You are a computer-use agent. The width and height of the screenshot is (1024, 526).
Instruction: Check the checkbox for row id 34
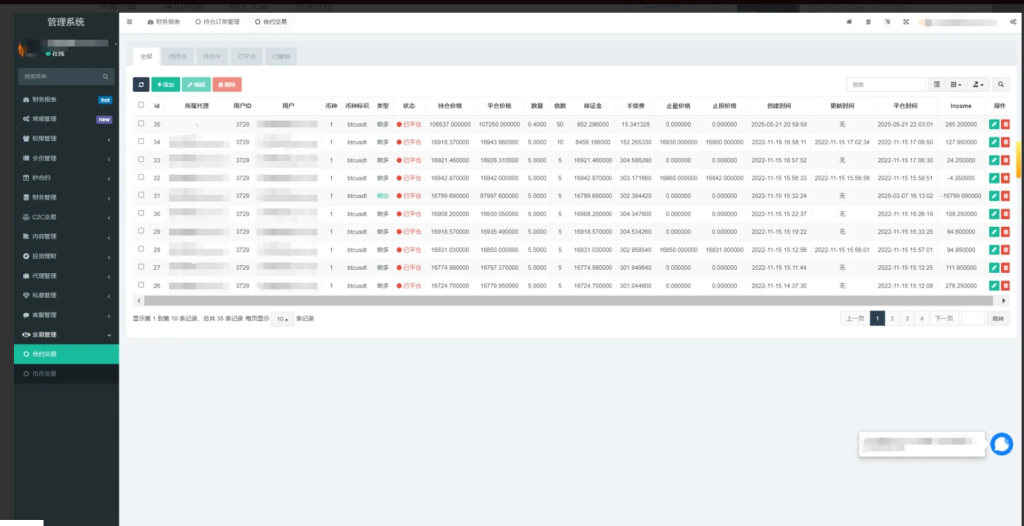[141, 141]
